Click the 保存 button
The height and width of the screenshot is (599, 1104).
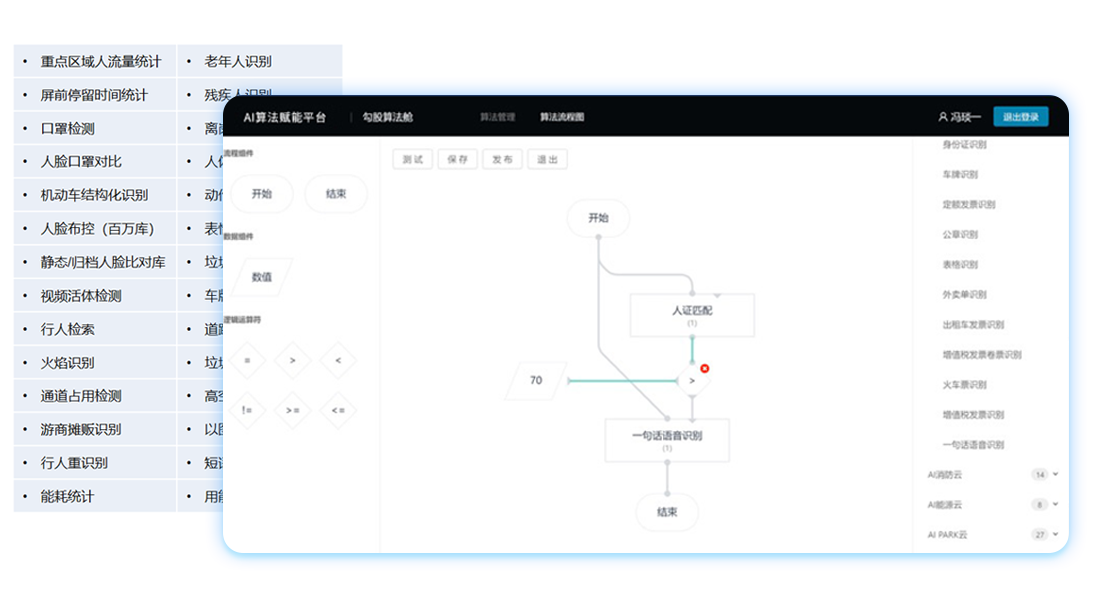(x=458, y=160)
